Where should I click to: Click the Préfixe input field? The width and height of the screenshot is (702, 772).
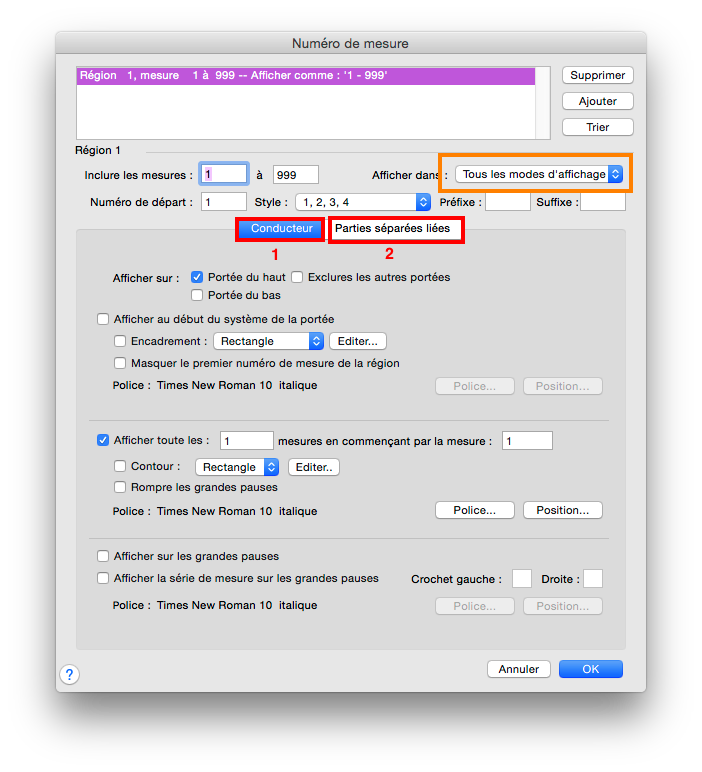click(507, 202)
